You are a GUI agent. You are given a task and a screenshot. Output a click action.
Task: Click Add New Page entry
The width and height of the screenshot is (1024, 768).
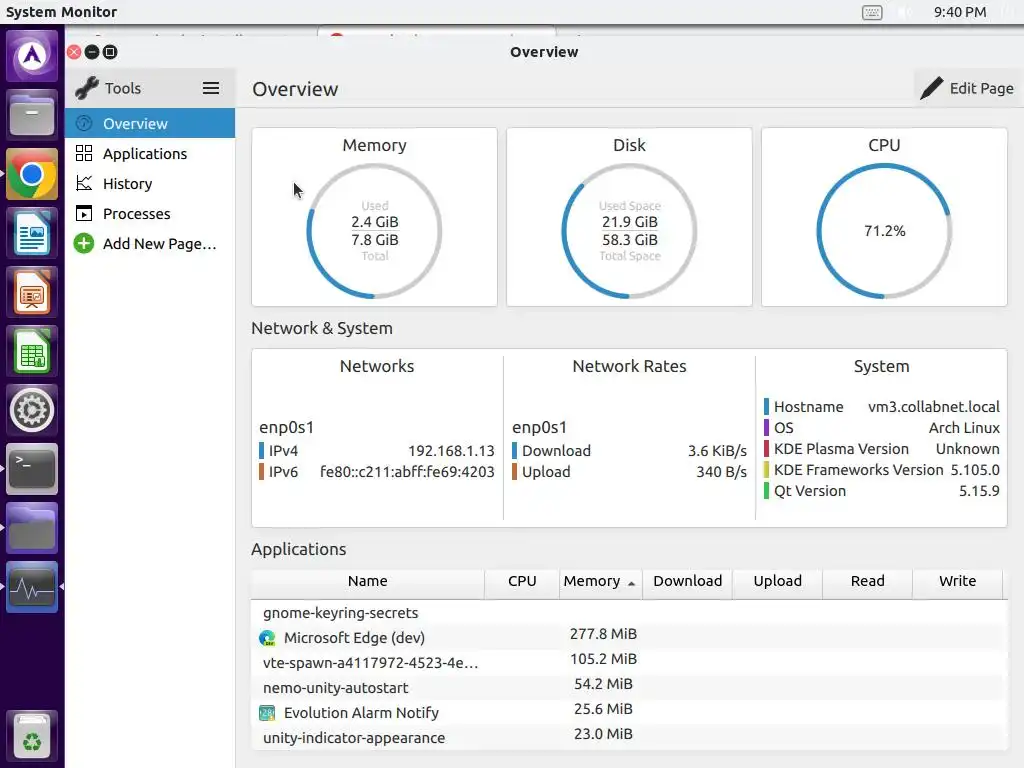[150, 244]
